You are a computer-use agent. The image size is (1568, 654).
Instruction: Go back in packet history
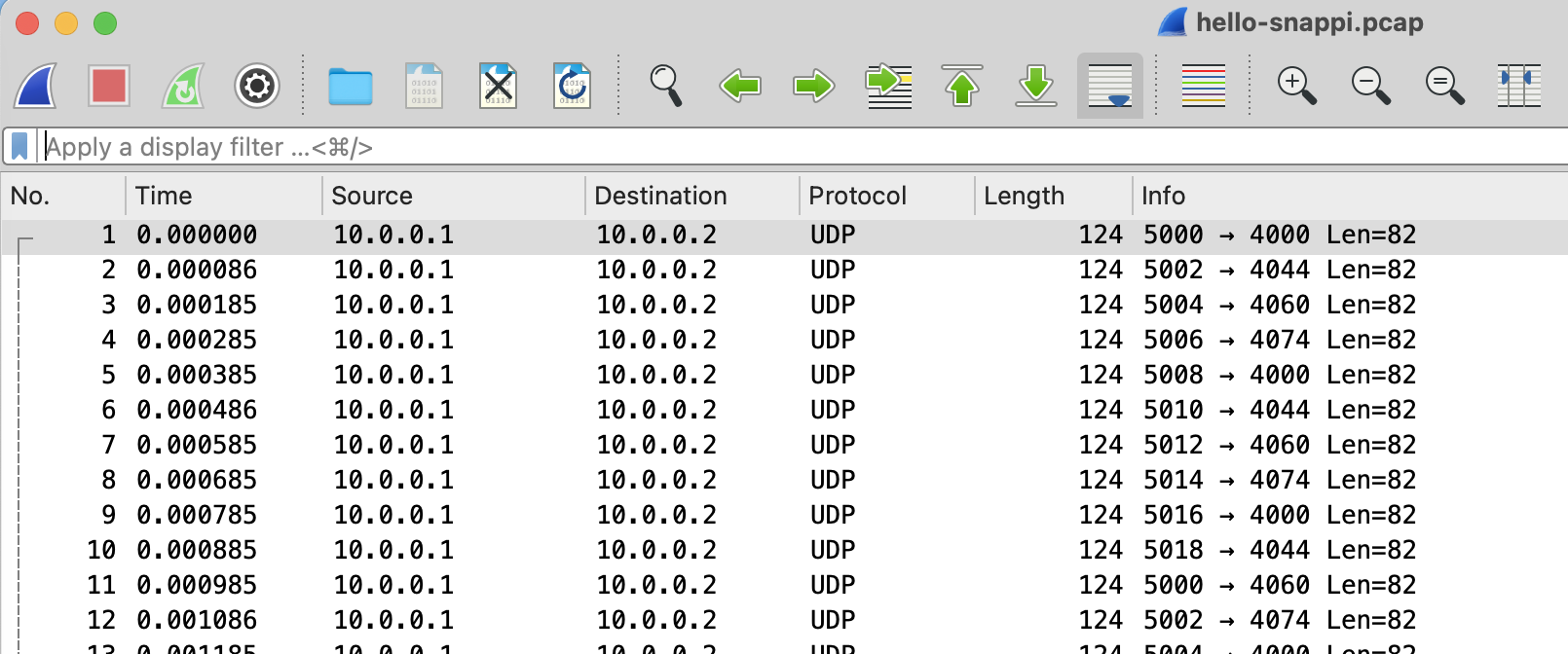point(740,86)
